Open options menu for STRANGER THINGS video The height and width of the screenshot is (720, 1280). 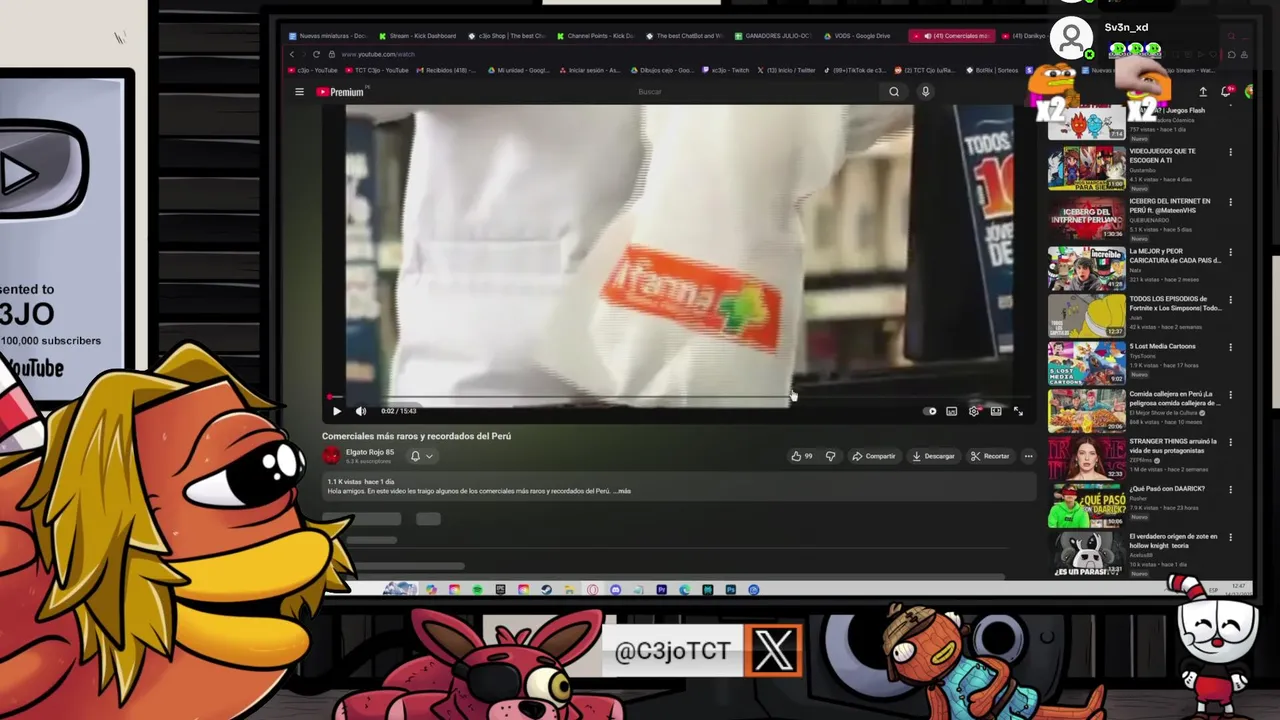(x=1231, y=442)
